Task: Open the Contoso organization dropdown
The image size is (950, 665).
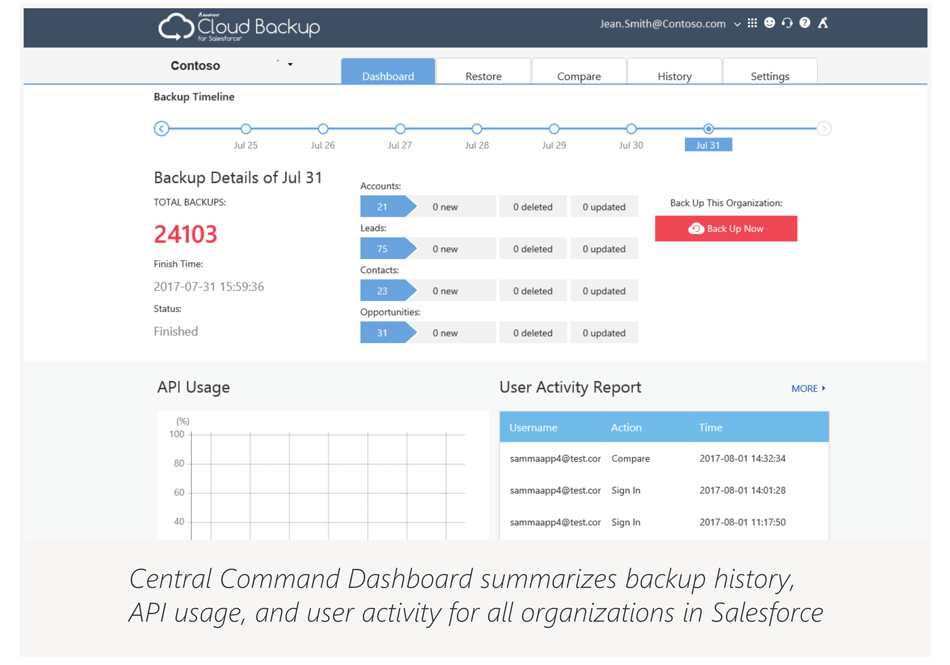Action: [x=290, y=64]
